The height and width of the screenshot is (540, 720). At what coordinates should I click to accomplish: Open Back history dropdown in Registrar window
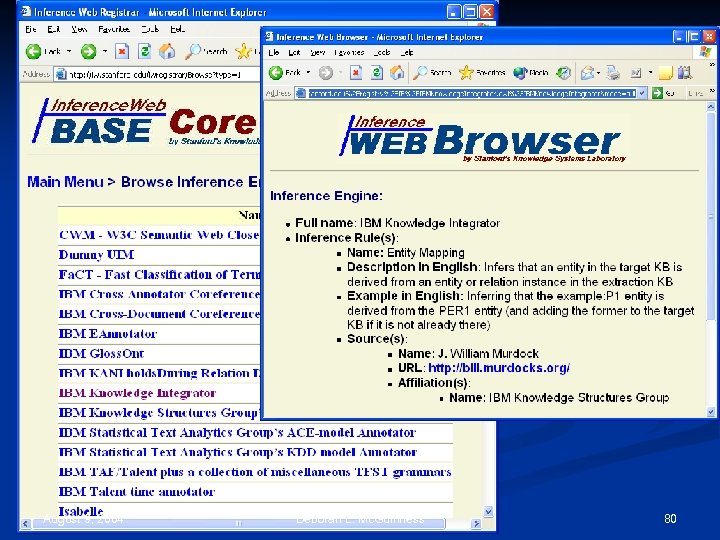(x=69, y=51)
